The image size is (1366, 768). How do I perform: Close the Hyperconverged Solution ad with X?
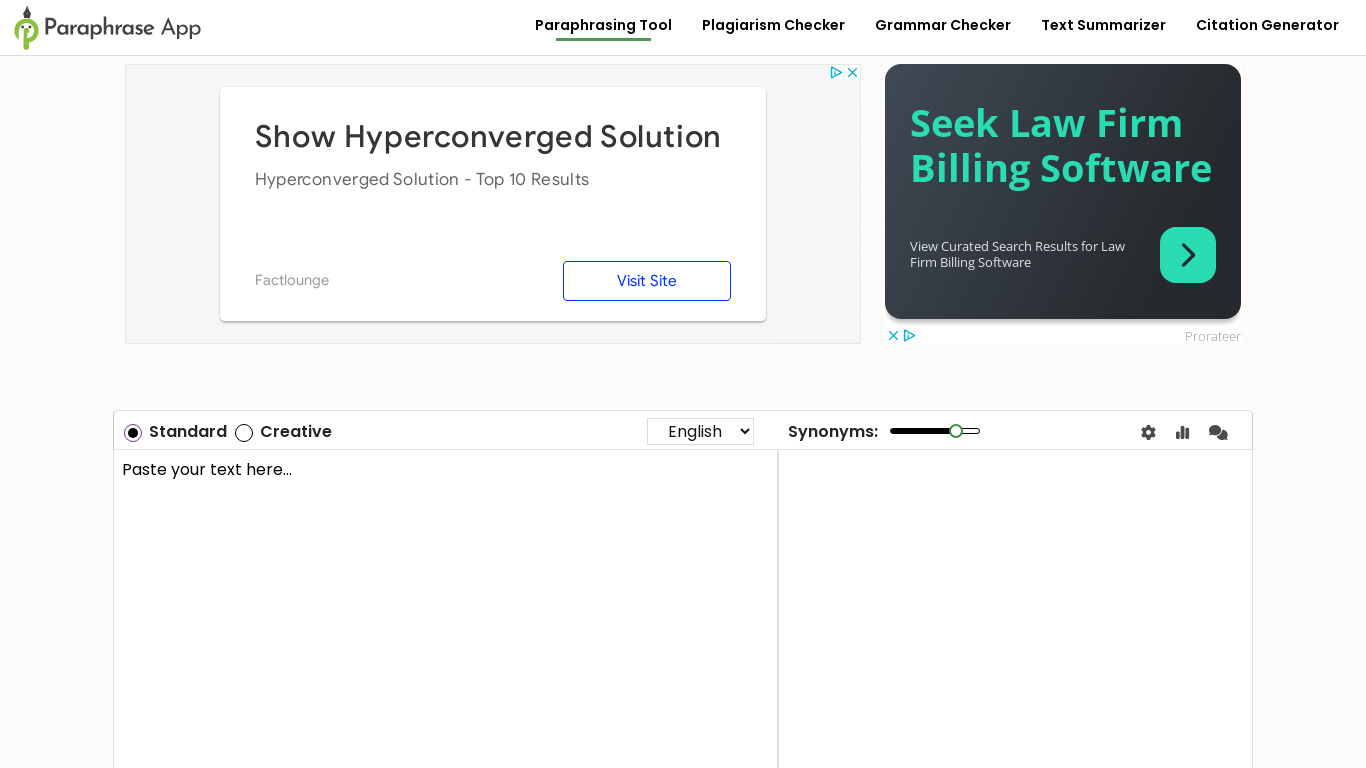852,73
